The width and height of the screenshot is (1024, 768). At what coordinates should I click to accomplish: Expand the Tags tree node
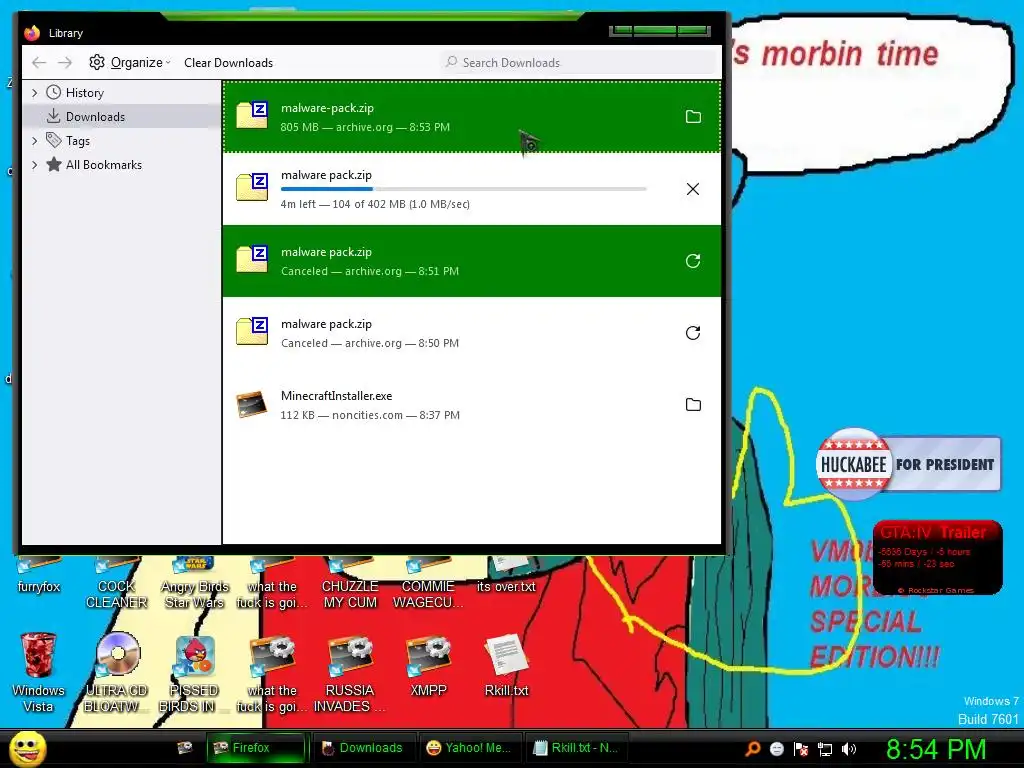pyautogui.click(x=35, y=140)
